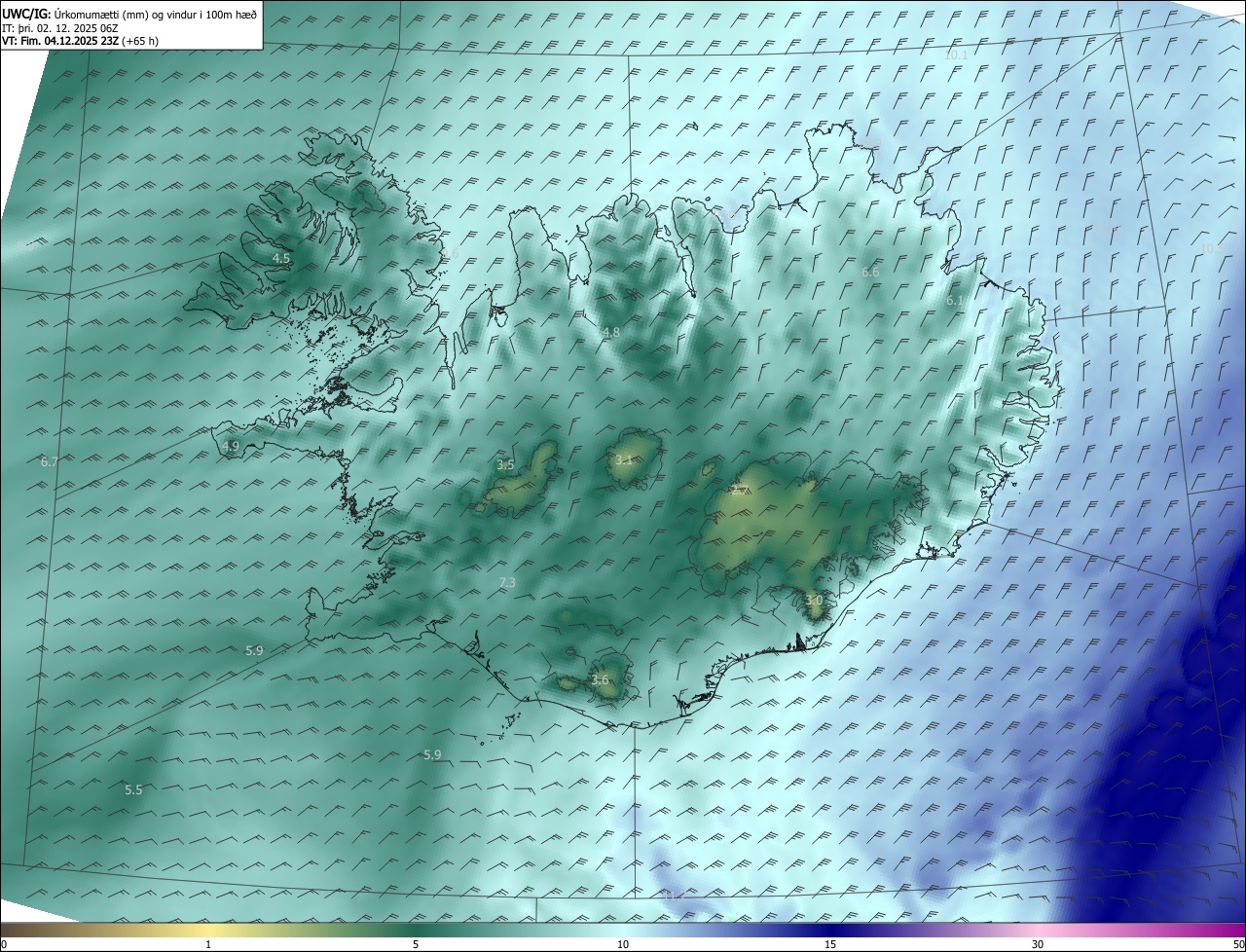Screen dimensions: 1246x952
Task: Click the 10.1 value on the map
Action: pyautogui.click(x=956, y=55)
